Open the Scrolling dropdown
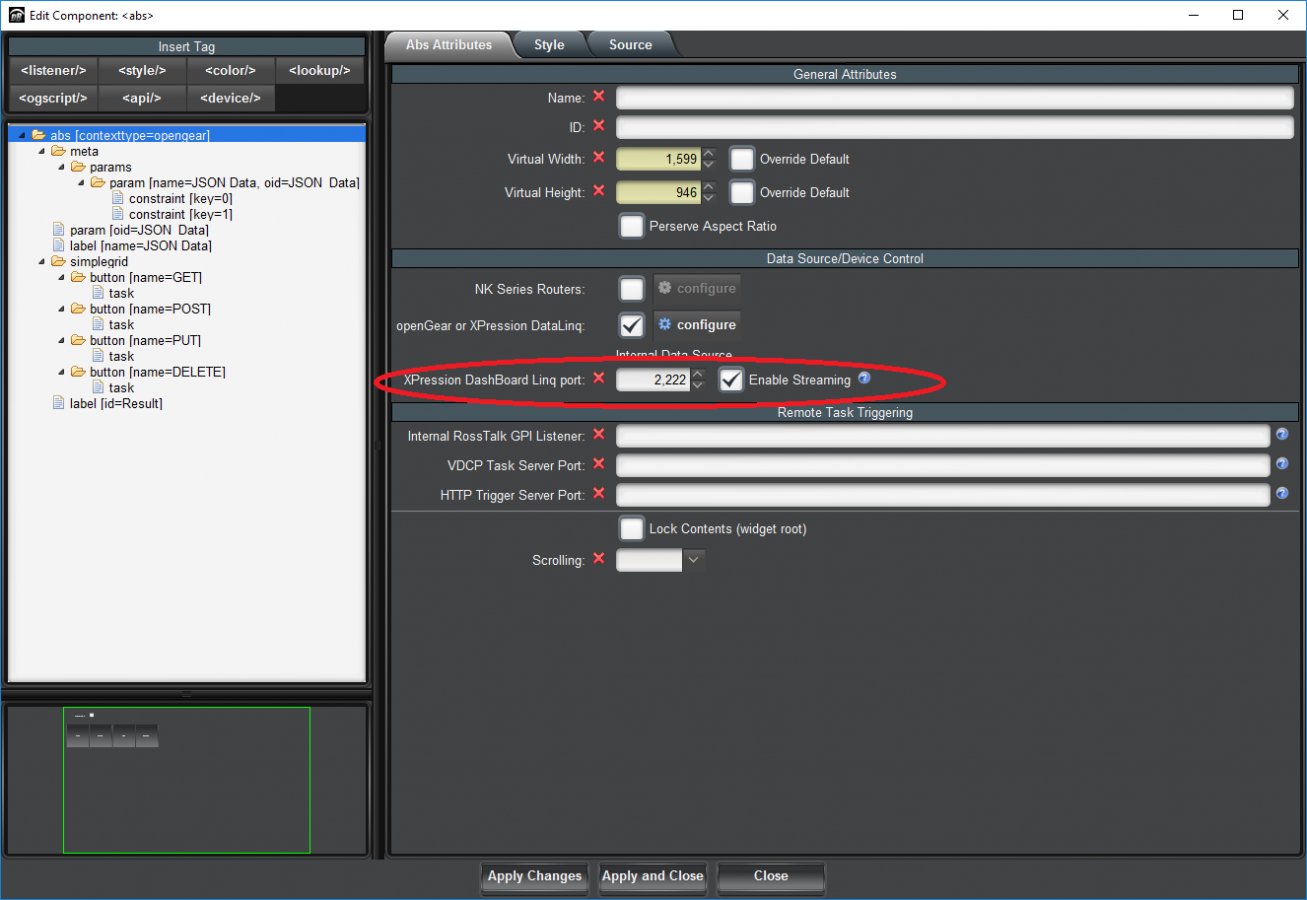The height and width of the screenshot is (900, 1307). tap(694, 560)
